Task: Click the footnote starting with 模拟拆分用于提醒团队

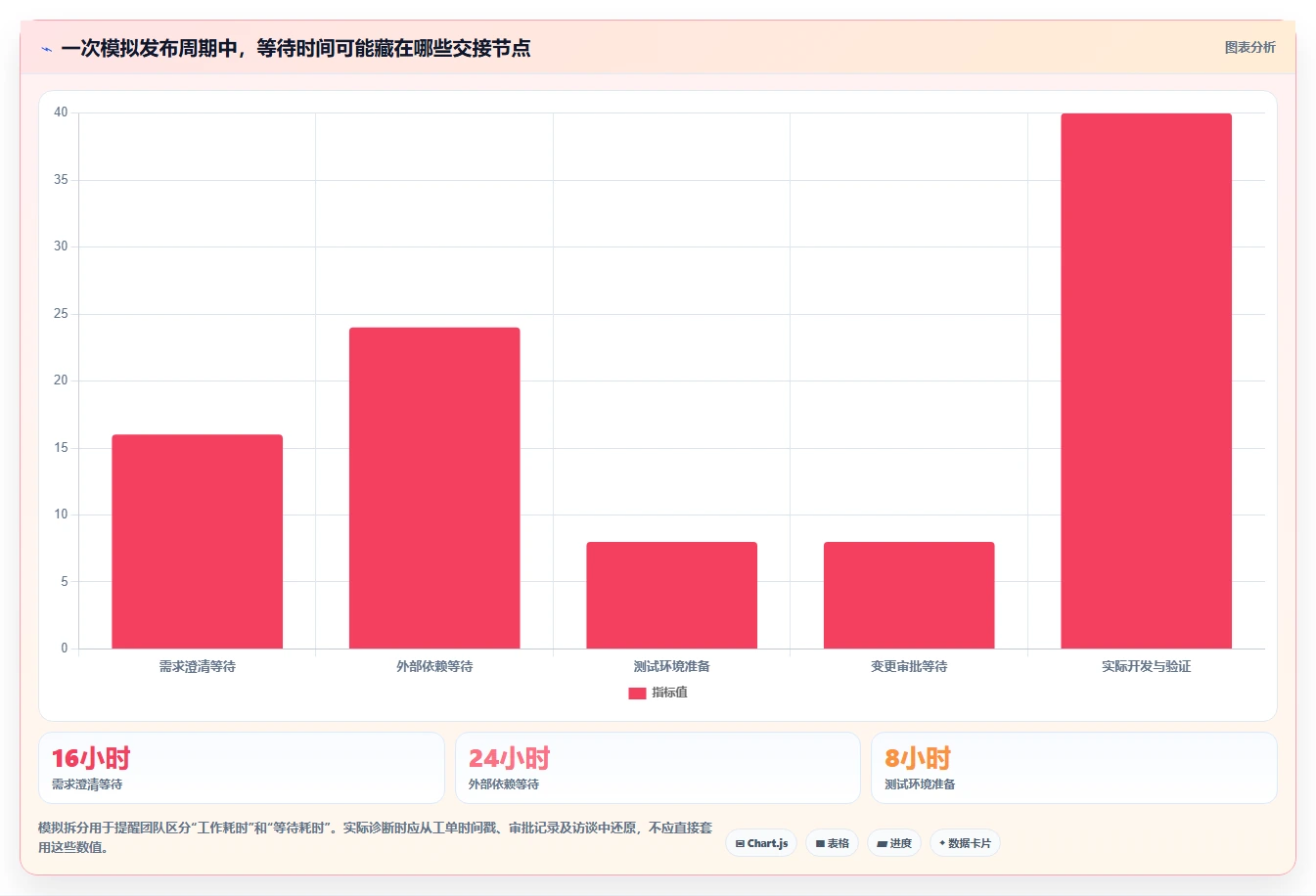Action: click(x=376, y=837)
